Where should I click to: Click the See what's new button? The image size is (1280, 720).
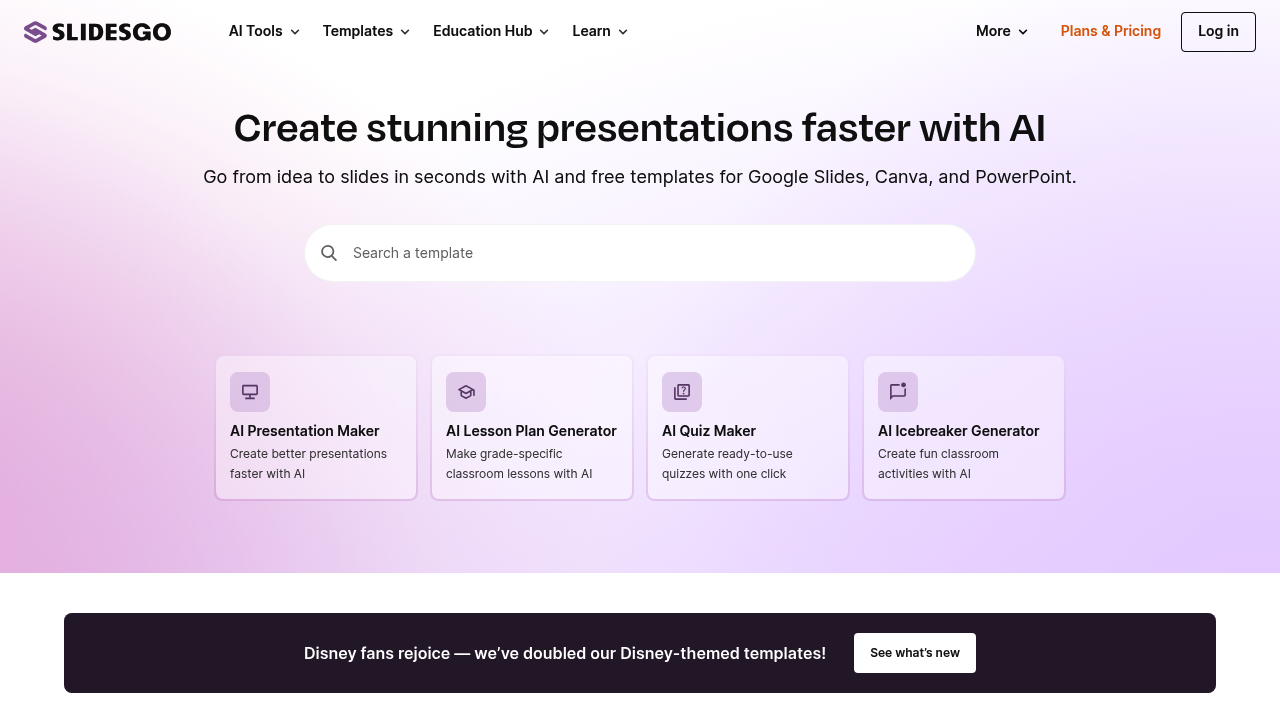point(914,653)
